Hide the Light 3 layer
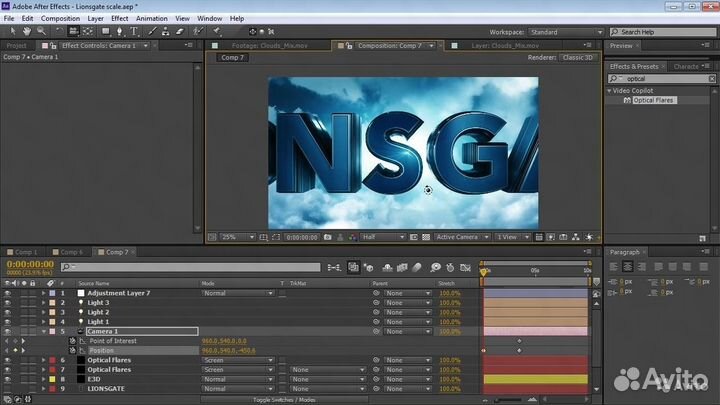This screenshot has width=720, height=405. (7, 303)
